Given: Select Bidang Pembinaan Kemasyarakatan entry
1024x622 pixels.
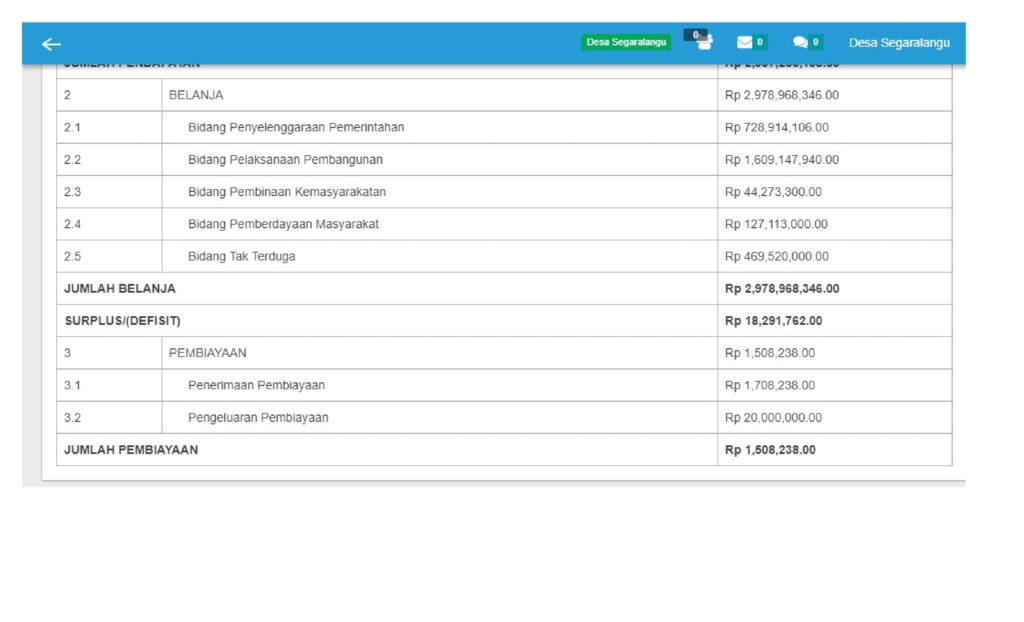Looking at the screenshot, I should coord(287,192).
